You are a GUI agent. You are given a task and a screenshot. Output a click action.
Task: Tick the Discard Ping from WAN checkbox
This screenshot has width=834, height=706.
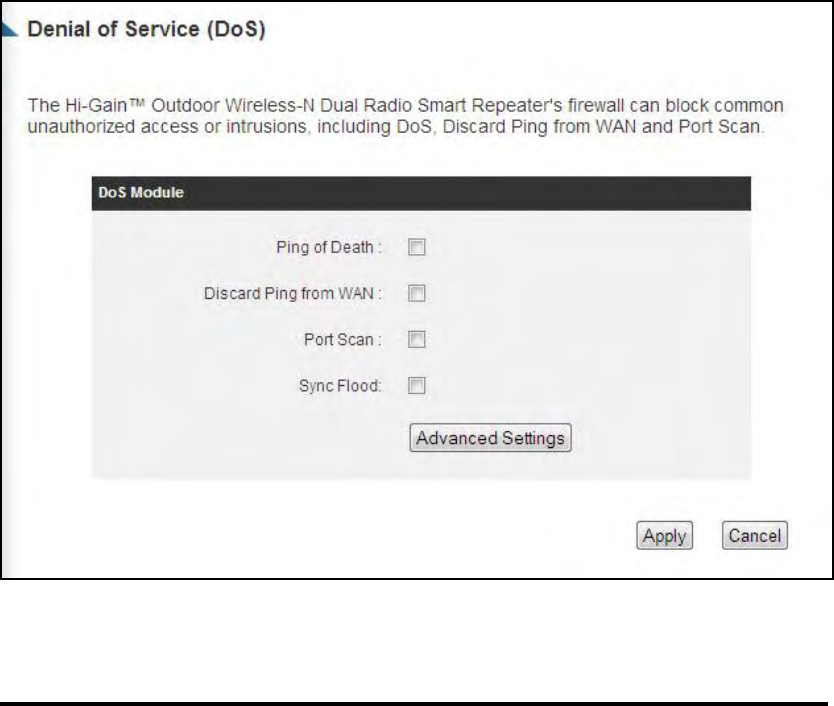click(416, 293)
